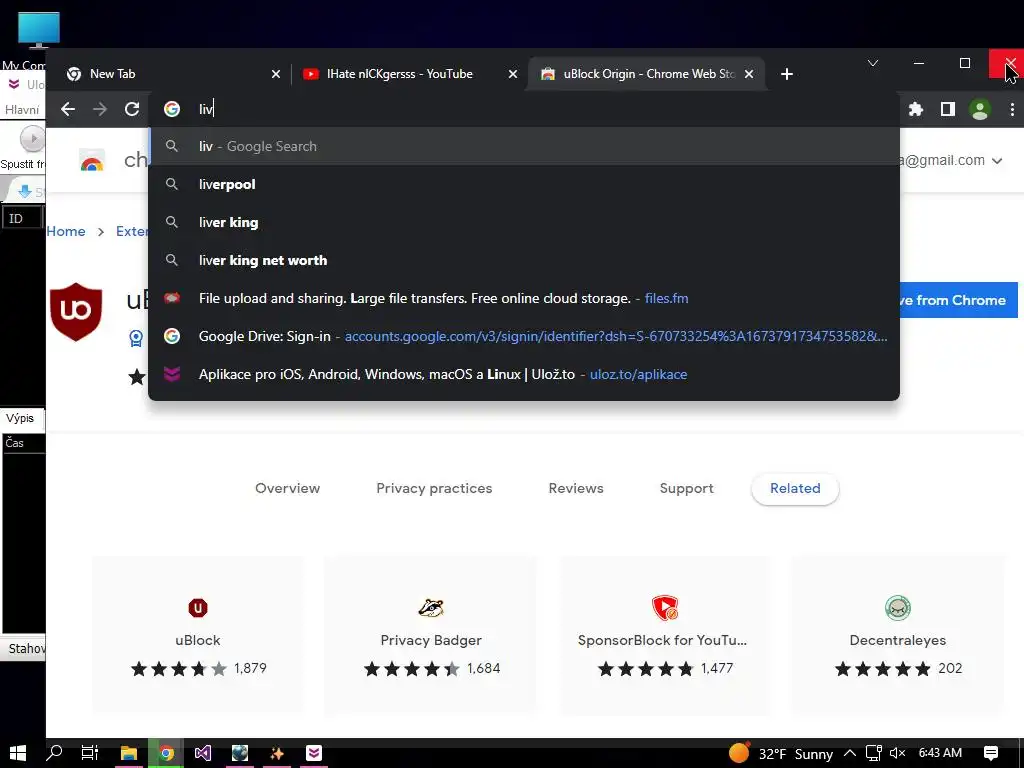
Task: Close the IHate nICKgersss YouTube tab
Action: [x=513, y=74]
